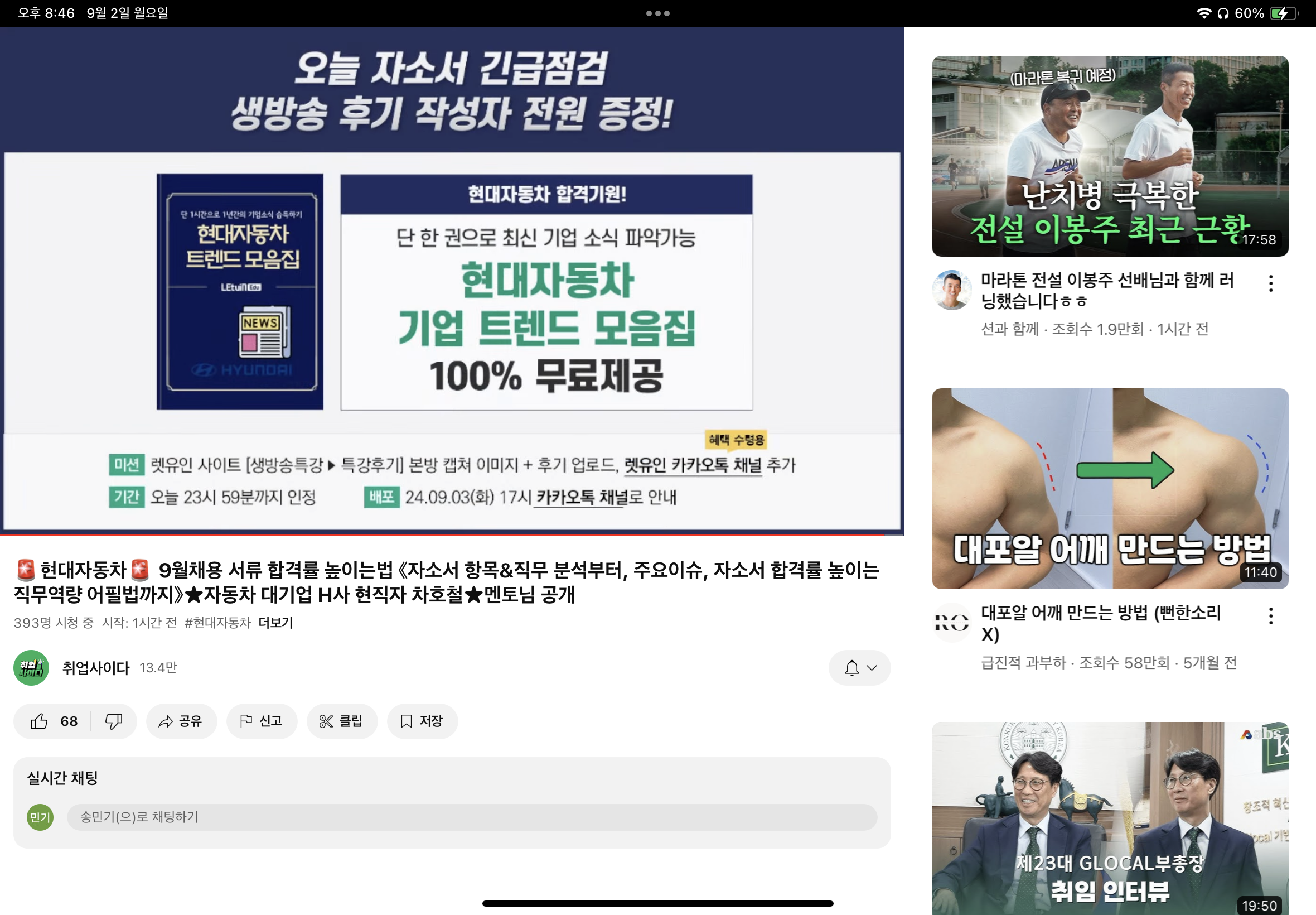Screen dimensions: 1316x915
Task: Open the 이봉주 최근 근황 video thumbnail
Action: point(1110,156)
